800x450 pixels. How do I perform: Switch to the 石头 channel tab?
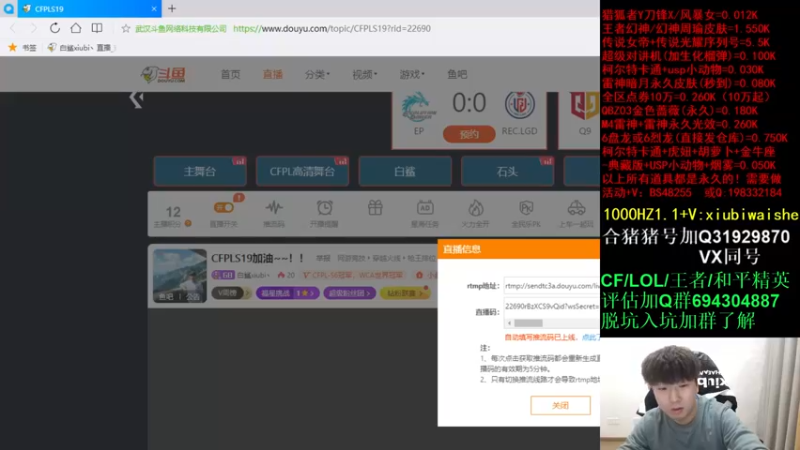tap(507, 171)
